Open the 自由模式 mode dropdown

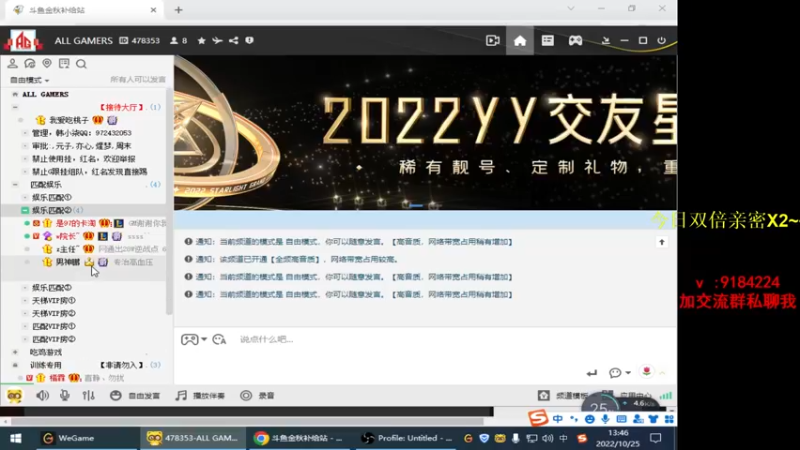pyautogui.click(x=30, y=80)
